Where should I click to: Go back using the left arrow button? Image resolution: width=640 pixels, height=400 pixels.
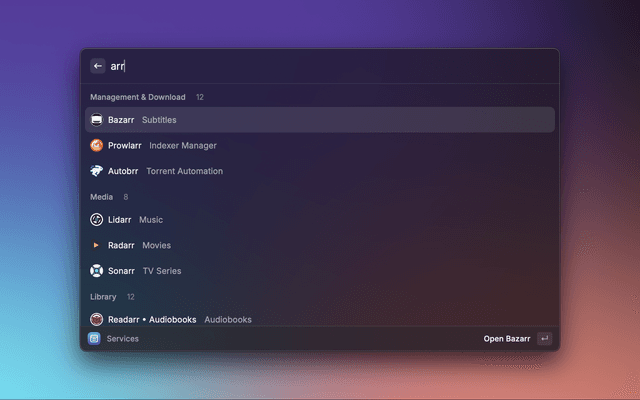coord(98,66)
